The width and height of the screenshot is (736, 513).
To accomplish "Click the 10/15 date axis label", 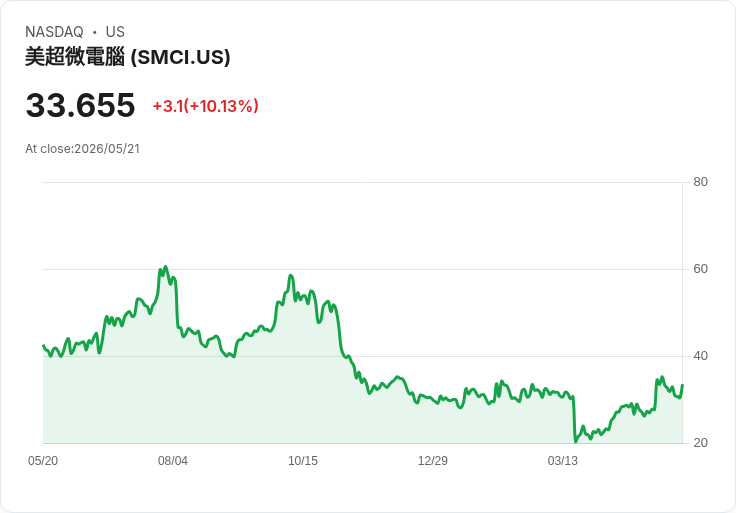I will (303, 460).
